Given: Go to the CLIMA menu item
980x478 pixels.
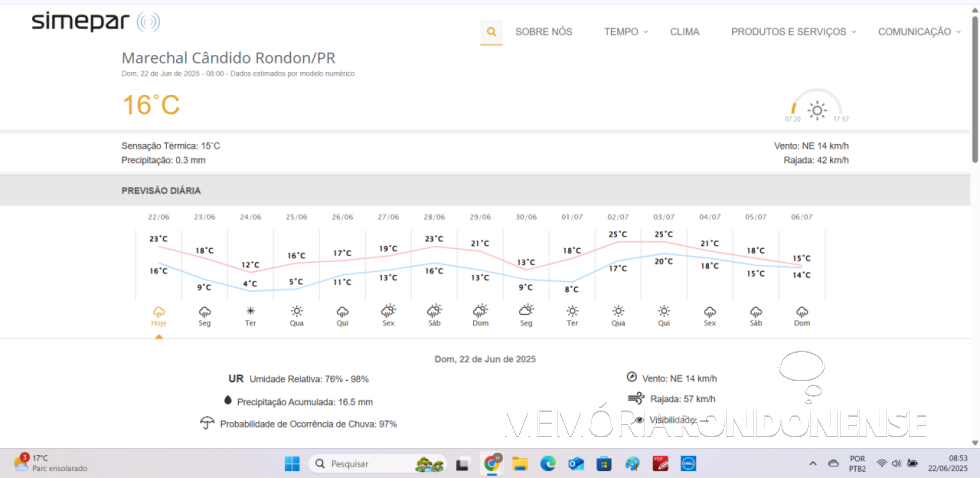Looking at the screenshot, I should (685, 32).
